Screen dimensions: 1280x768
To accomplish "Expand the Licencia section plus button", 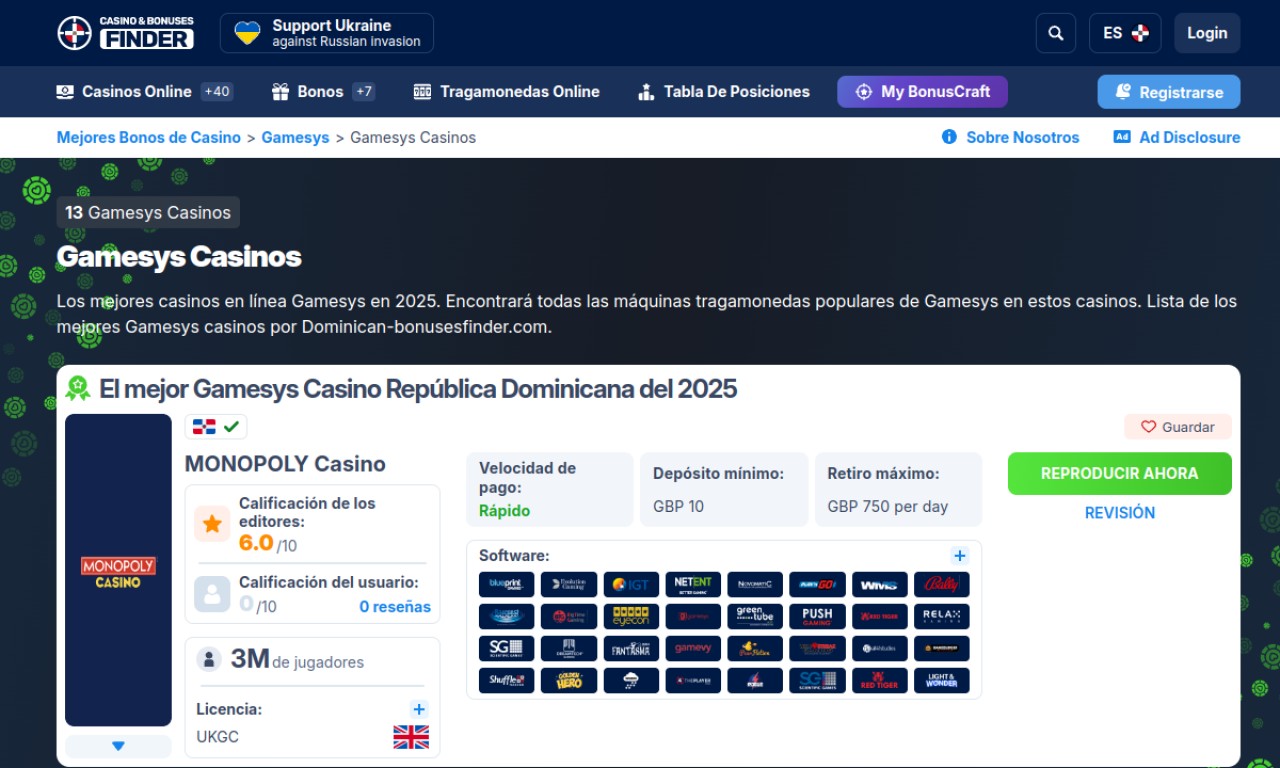I will 419,709.
